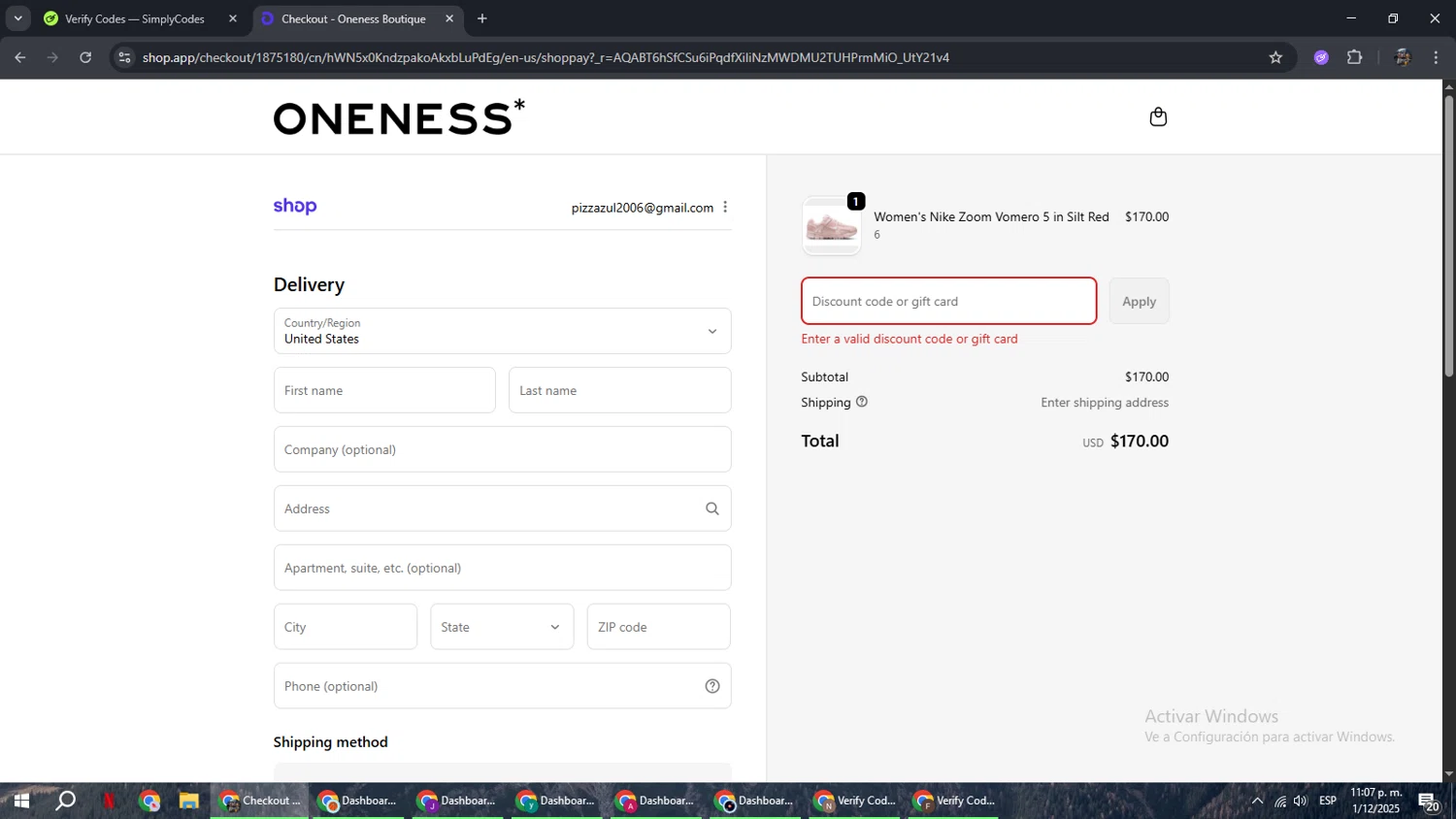
Task: Click the Chrome profile avatar
Action: click(1402, 57)
